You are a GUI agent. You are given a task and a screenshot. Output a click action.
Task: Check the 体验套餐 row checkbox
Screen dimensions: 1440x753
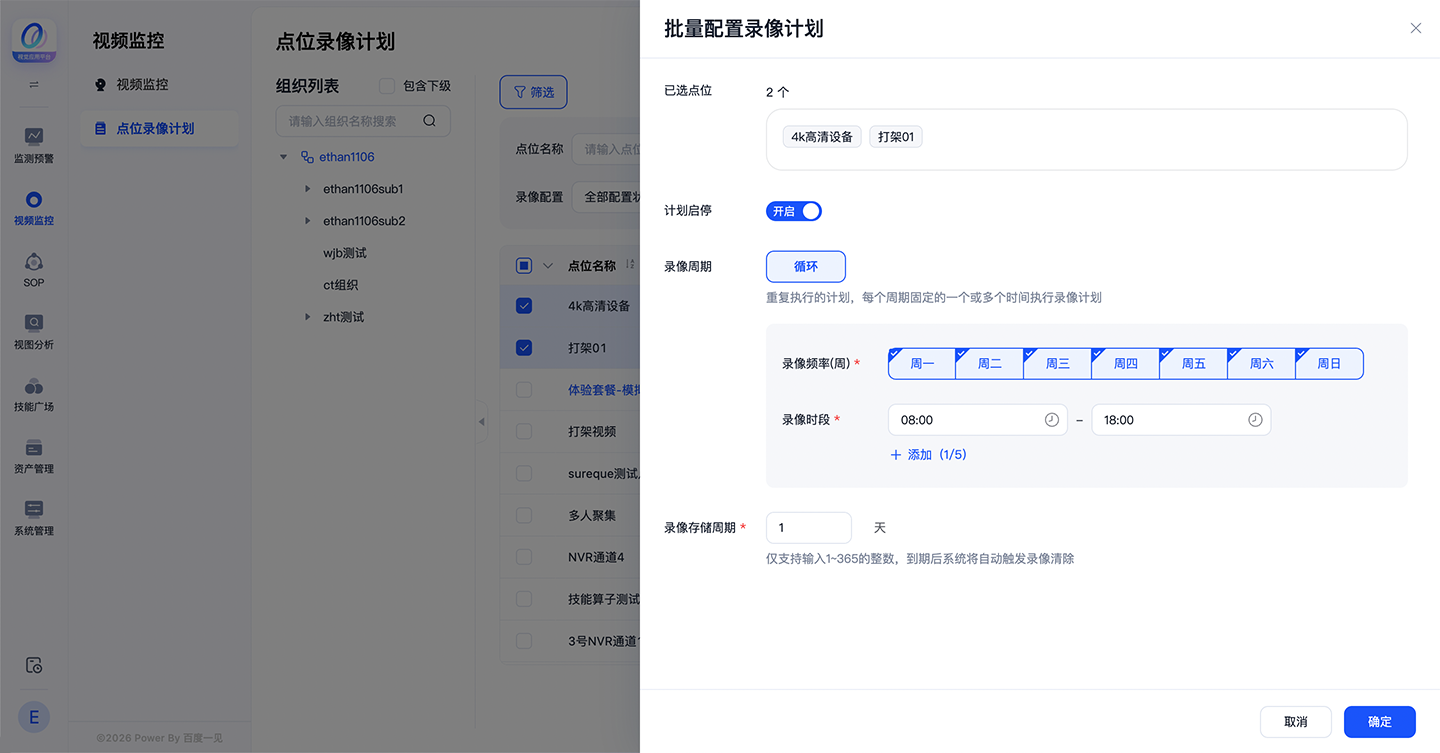point(524,390)
